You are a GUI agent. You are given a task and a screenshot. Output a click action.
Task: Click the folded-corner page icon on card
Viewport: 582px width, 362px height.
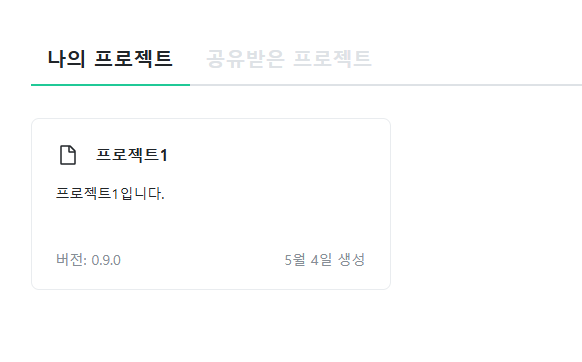point(68,155)
